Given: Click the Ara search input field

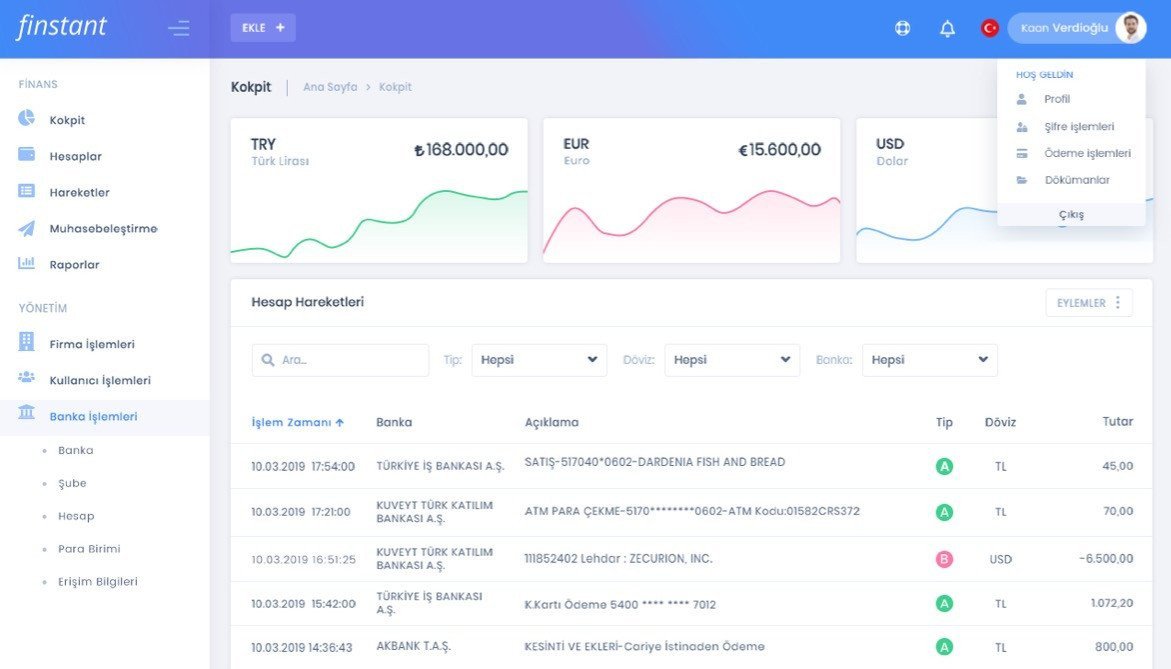Looking at the screenshot, I should [341, 360].
